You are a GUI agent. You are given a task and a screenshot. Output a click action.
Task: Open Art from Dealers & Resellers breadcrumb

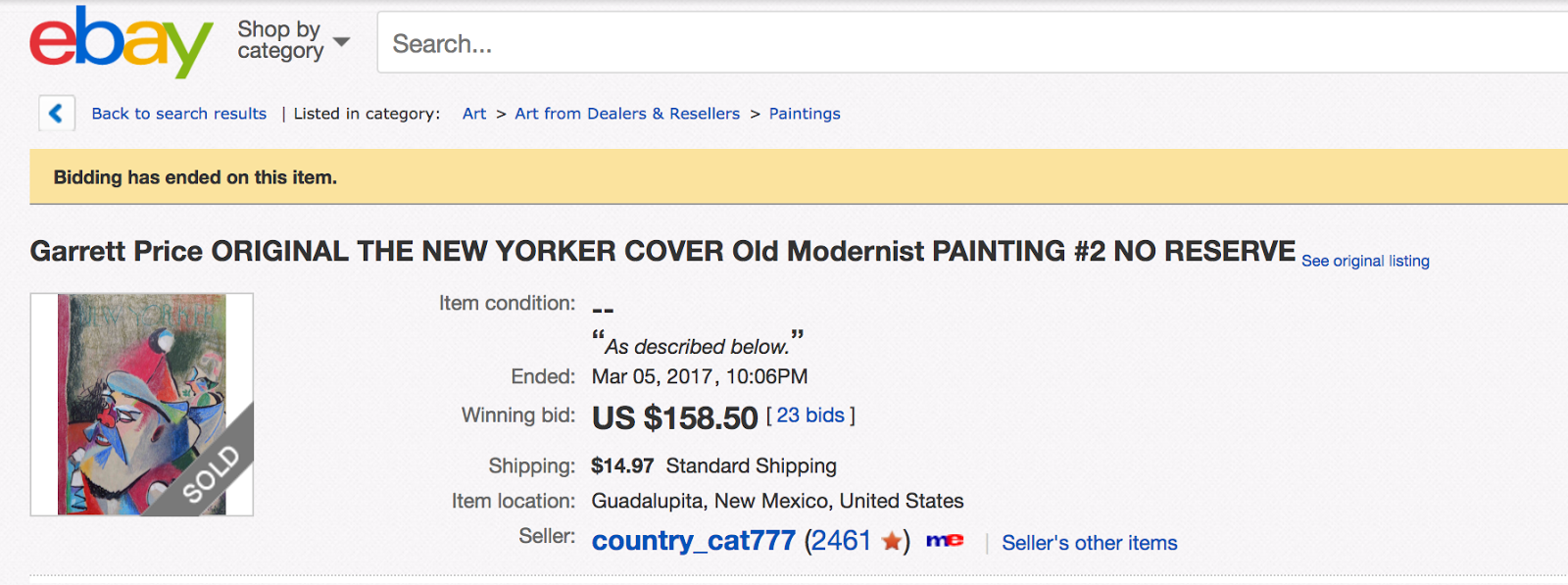pos(627,114)
